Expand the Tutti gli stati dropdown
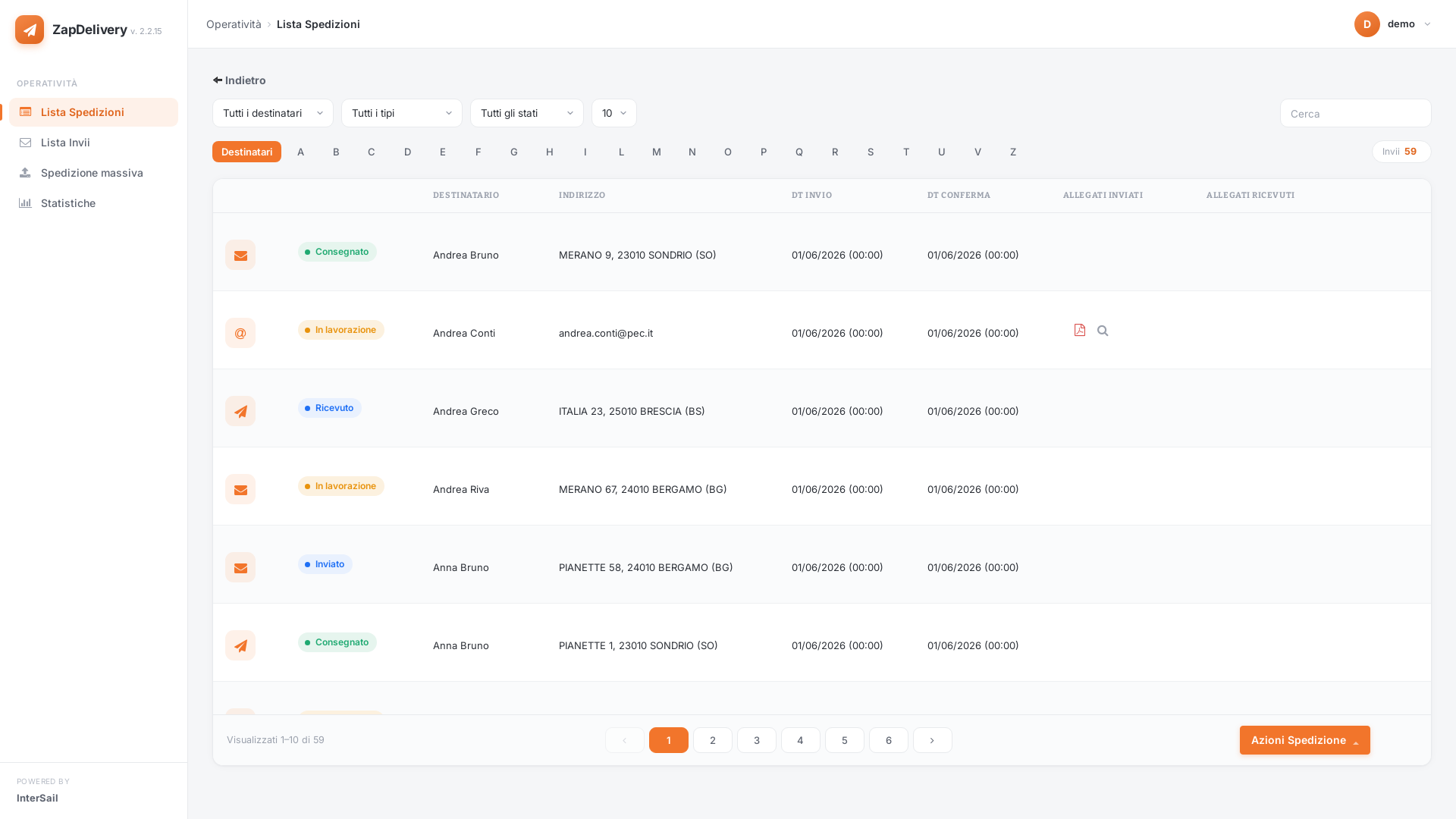This screenshot has height=819, width=1456. (527, 113)
